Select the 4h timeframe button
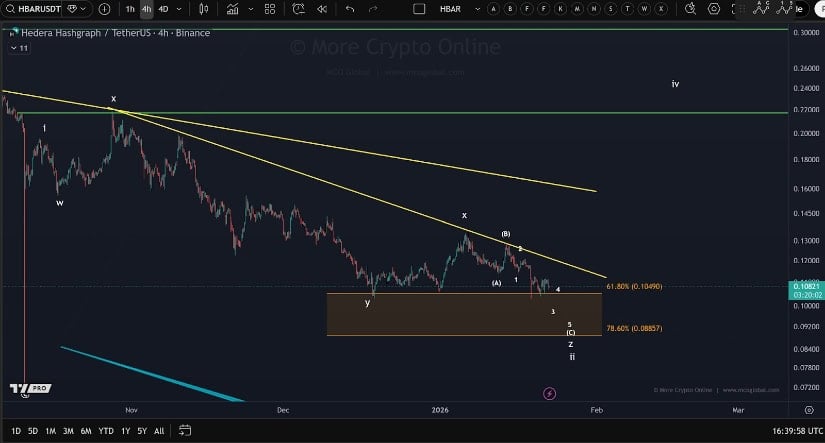Image resolution: width=825 pixels, height=443 pixels. tap(147, 9)
